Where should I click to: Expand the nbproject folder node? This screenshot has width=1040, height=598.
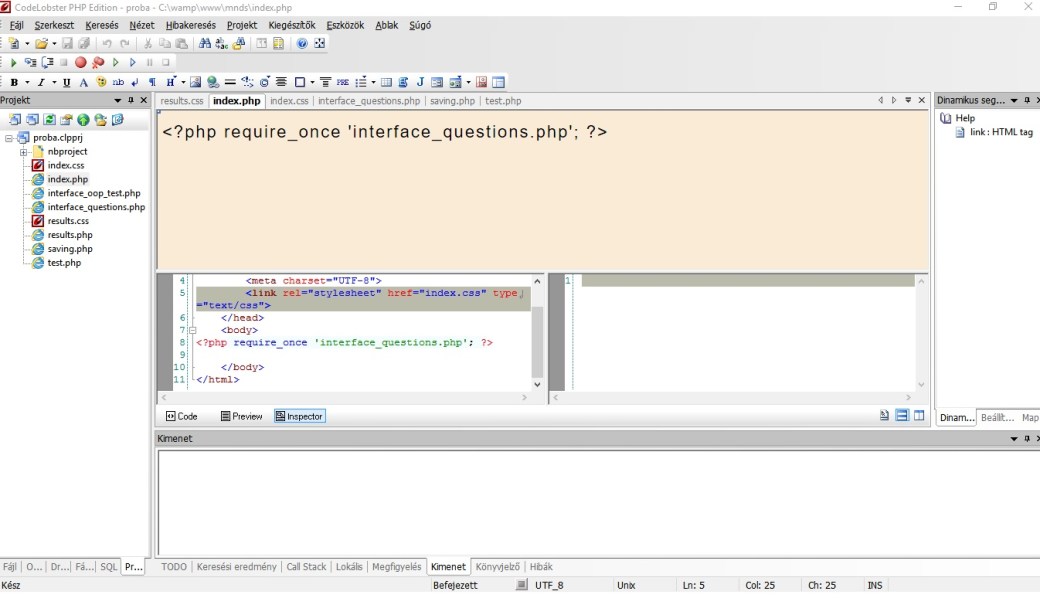click(x=23, y=152)
